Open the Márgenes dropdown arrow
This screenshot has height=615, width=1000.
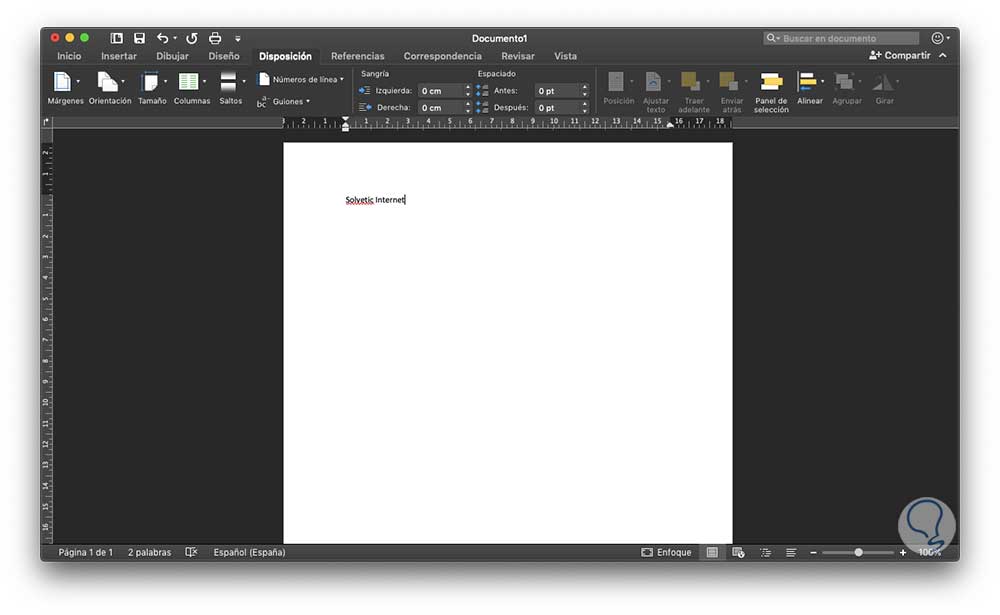click(78, 82)
